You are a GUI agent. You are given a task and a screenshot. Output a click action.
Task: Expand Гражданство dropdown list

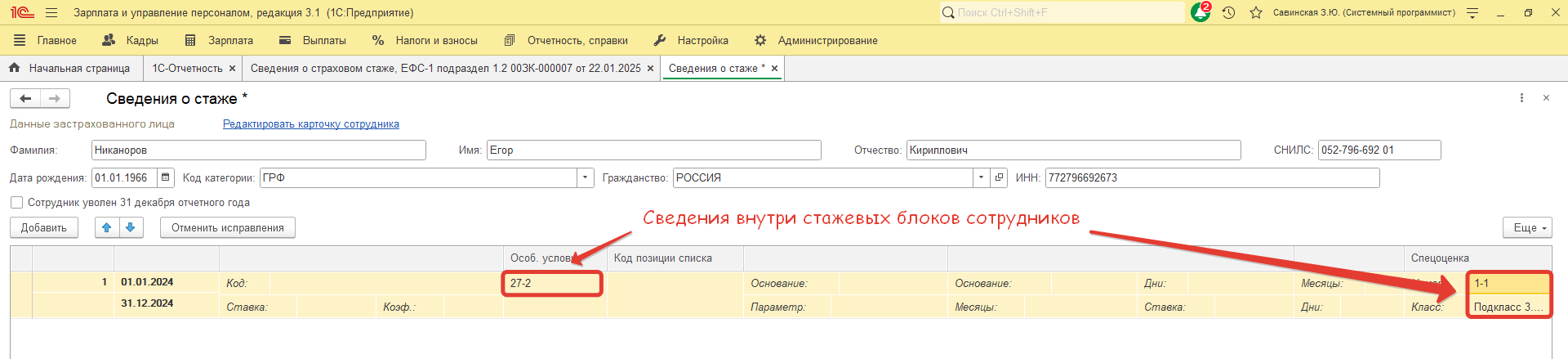tap(980, 177)
